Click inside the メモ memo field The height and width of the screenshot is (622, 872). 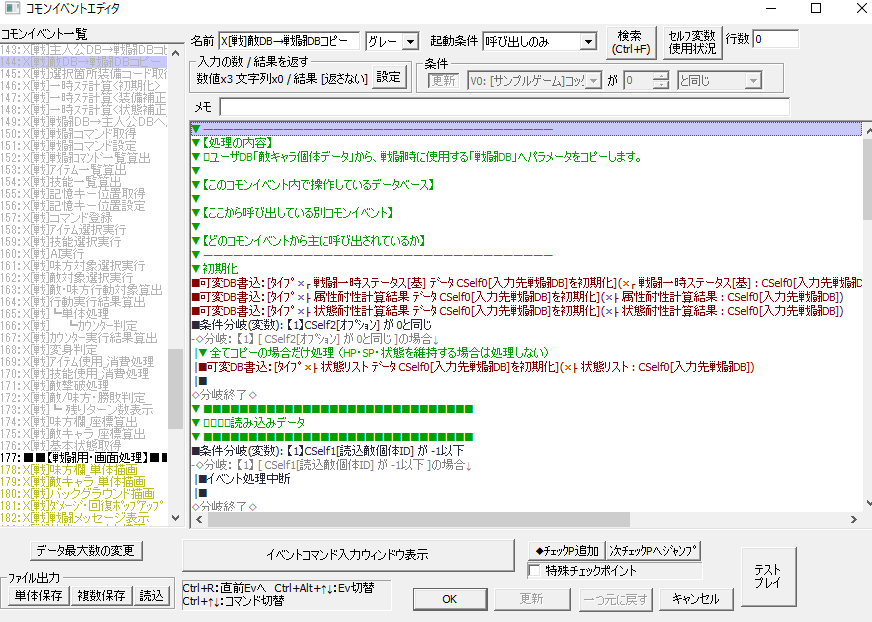coord(450,107)
